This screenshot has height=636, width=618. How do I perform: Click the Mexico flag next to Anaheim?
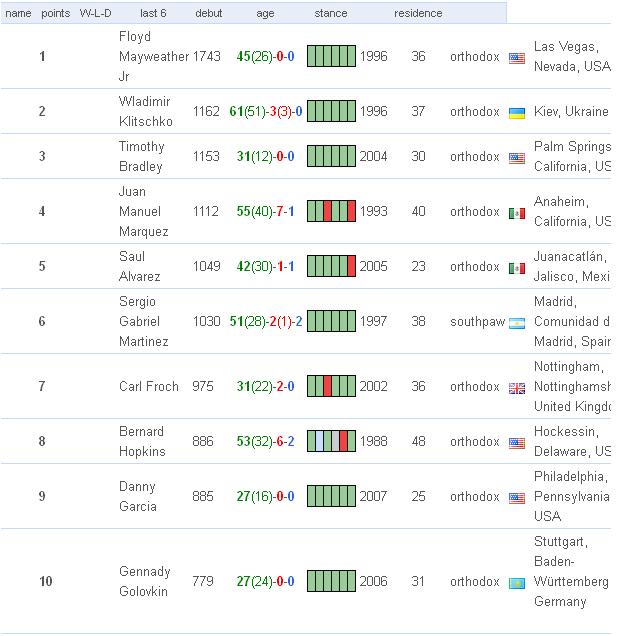pyautogui.click(x=517, y=213)
